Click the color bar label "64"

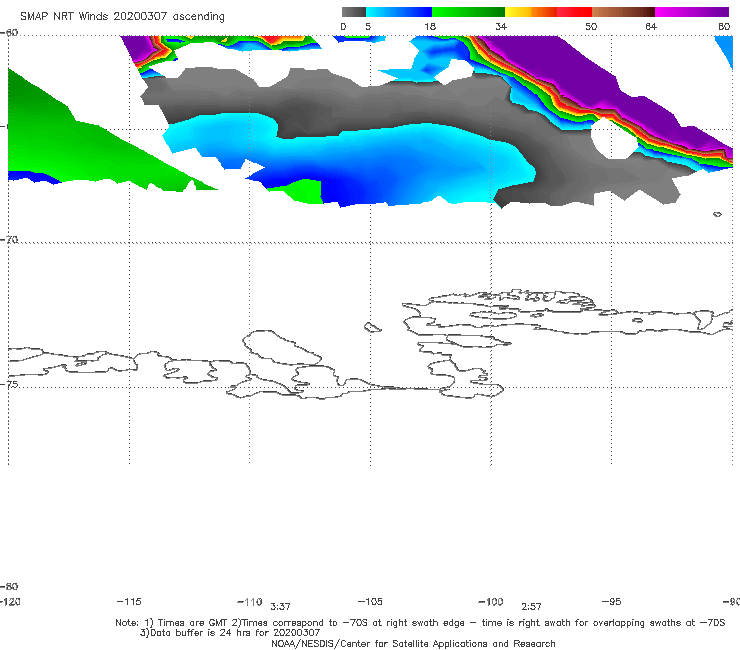pyautogui.click(x=651, y=26)
